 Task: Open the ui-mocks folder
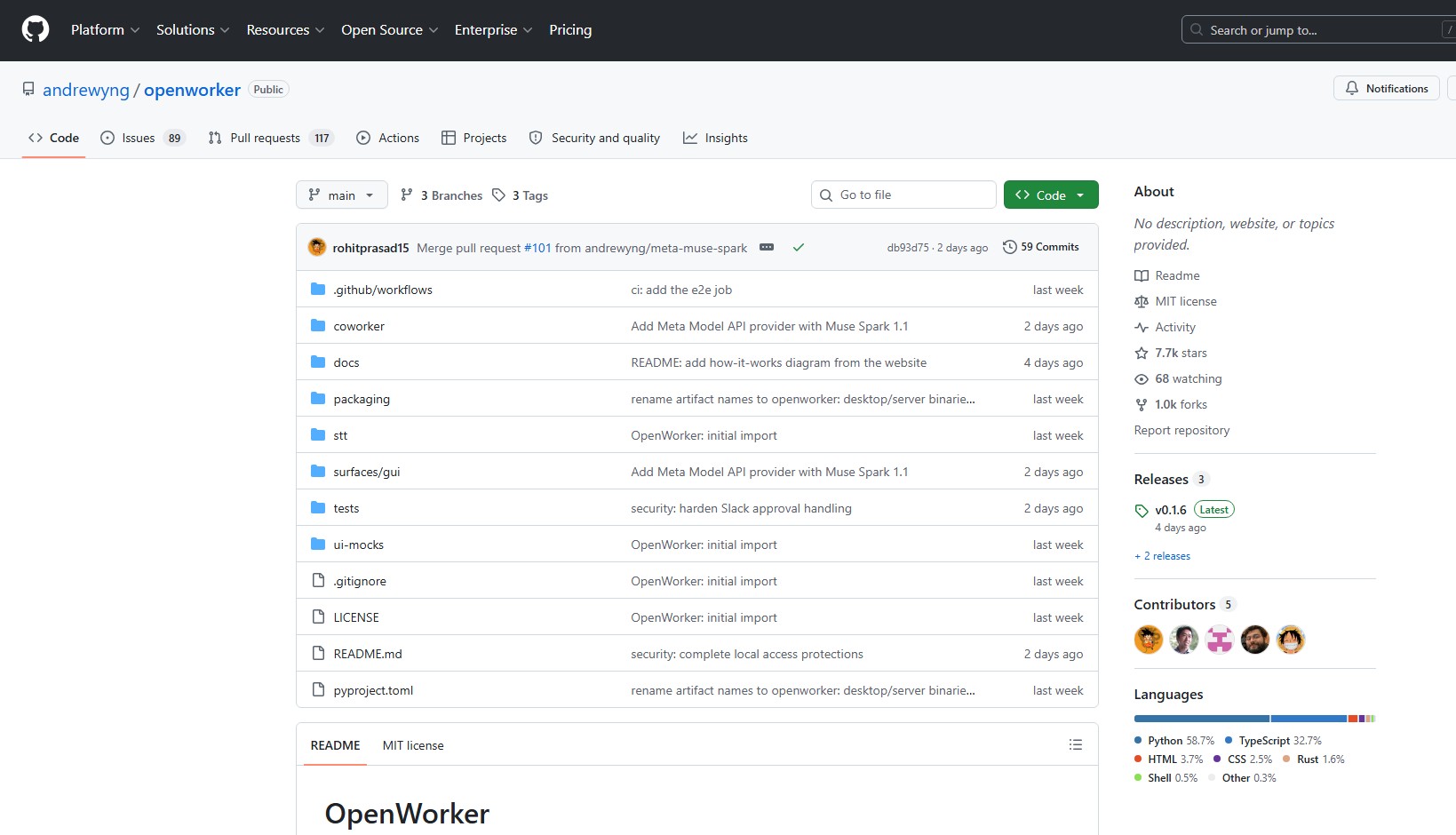(x=359, y=545)
